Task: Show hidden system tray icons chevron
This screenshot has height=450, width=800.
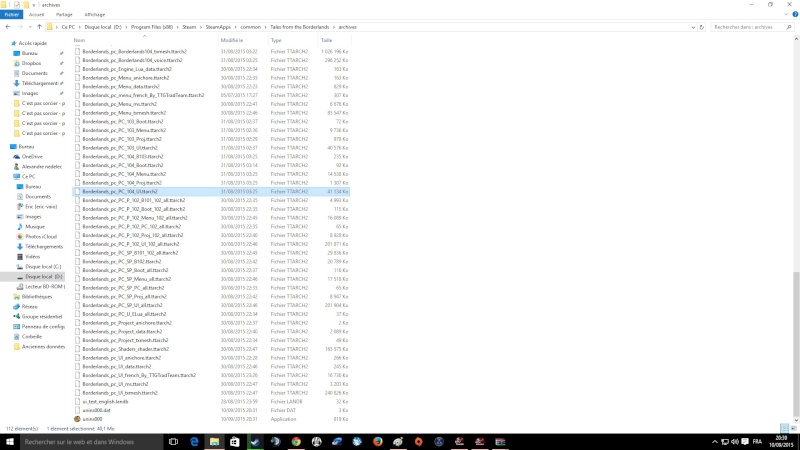Action: (714, 442)
